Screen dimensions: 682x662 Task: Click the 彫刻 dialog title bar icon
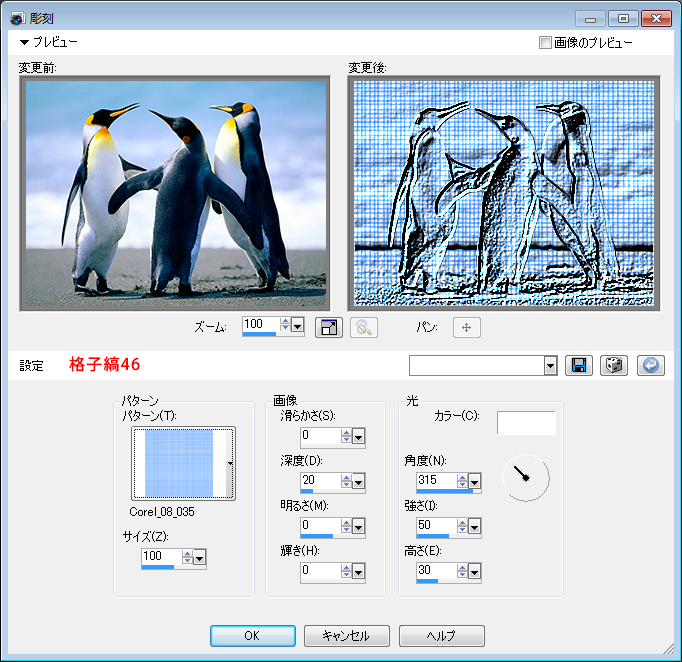pos(17,18)
